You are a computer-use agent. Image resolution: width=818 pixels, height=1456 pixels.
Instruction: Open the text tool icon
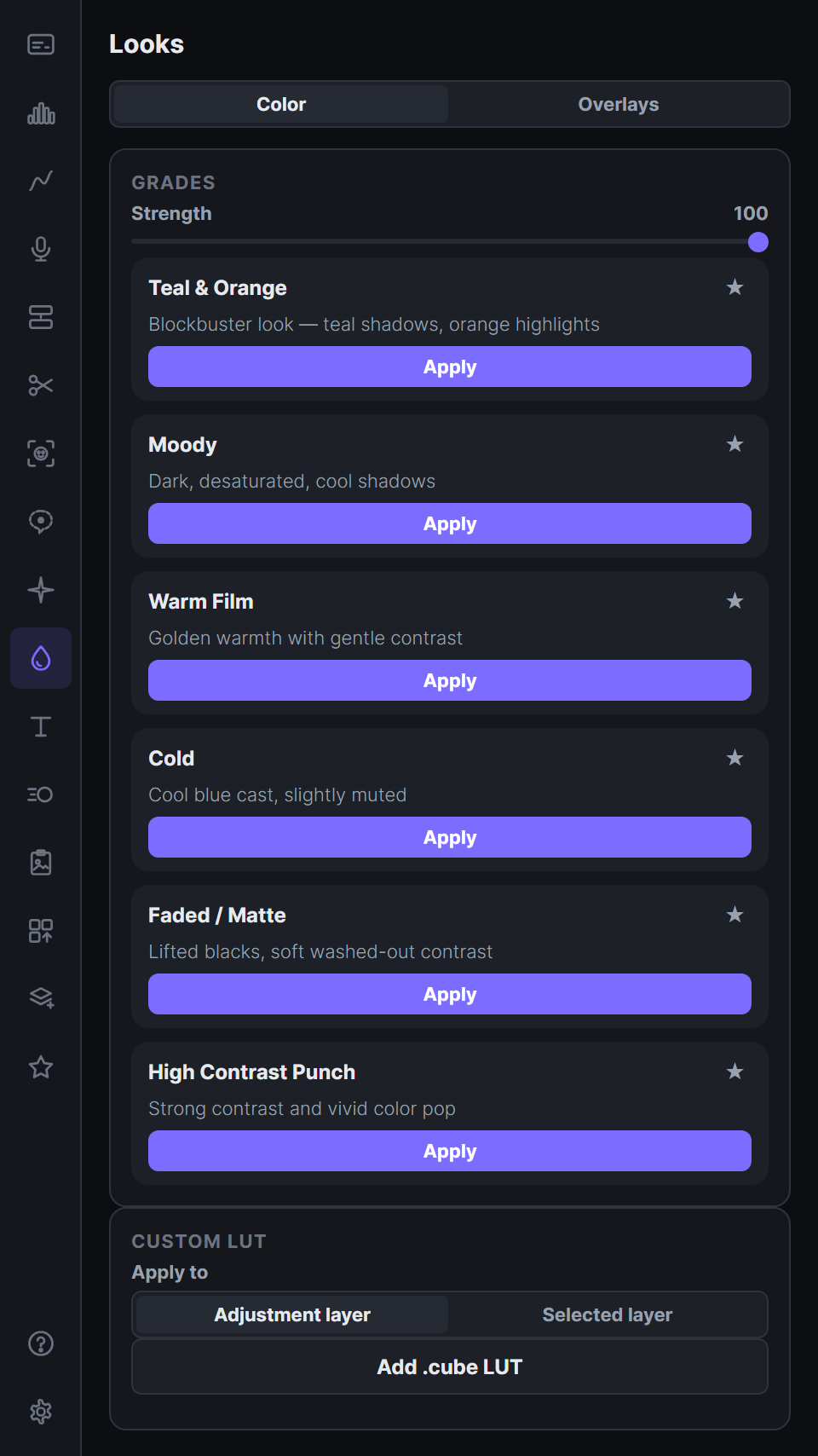(41, 726)
